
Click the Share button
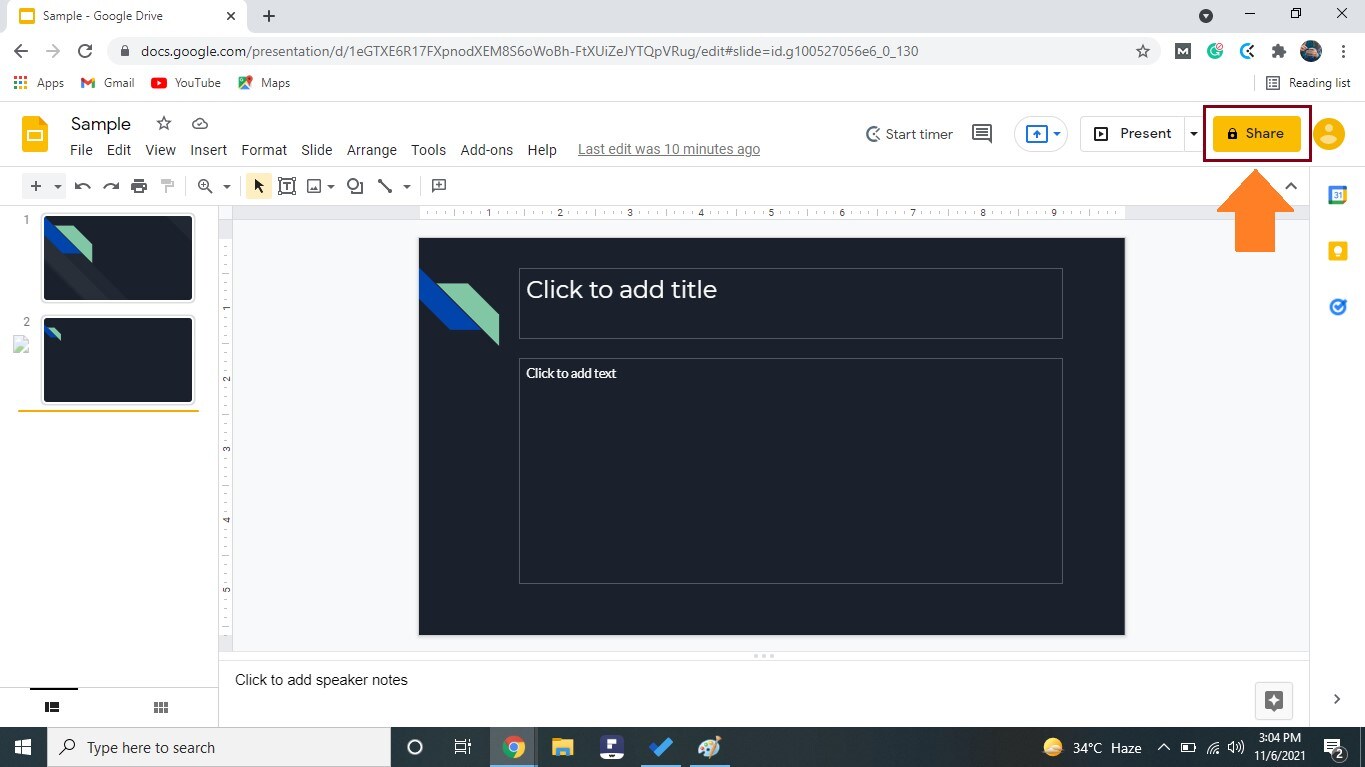[1256, 133]
